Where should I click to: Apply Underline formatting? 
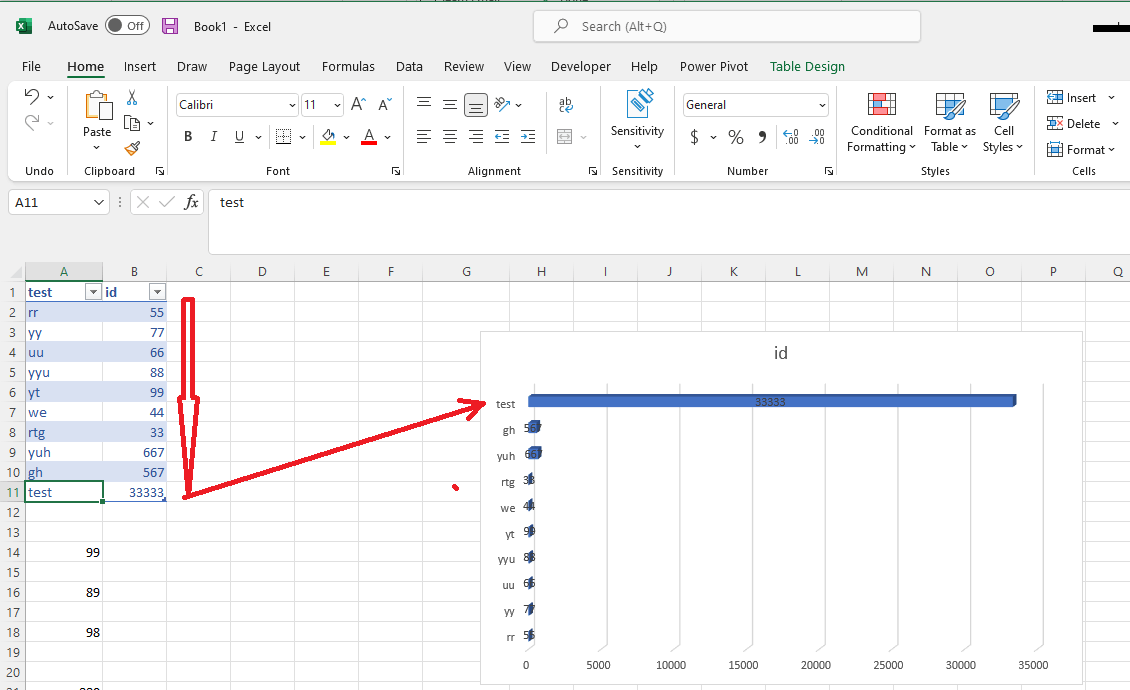[239, 136]
